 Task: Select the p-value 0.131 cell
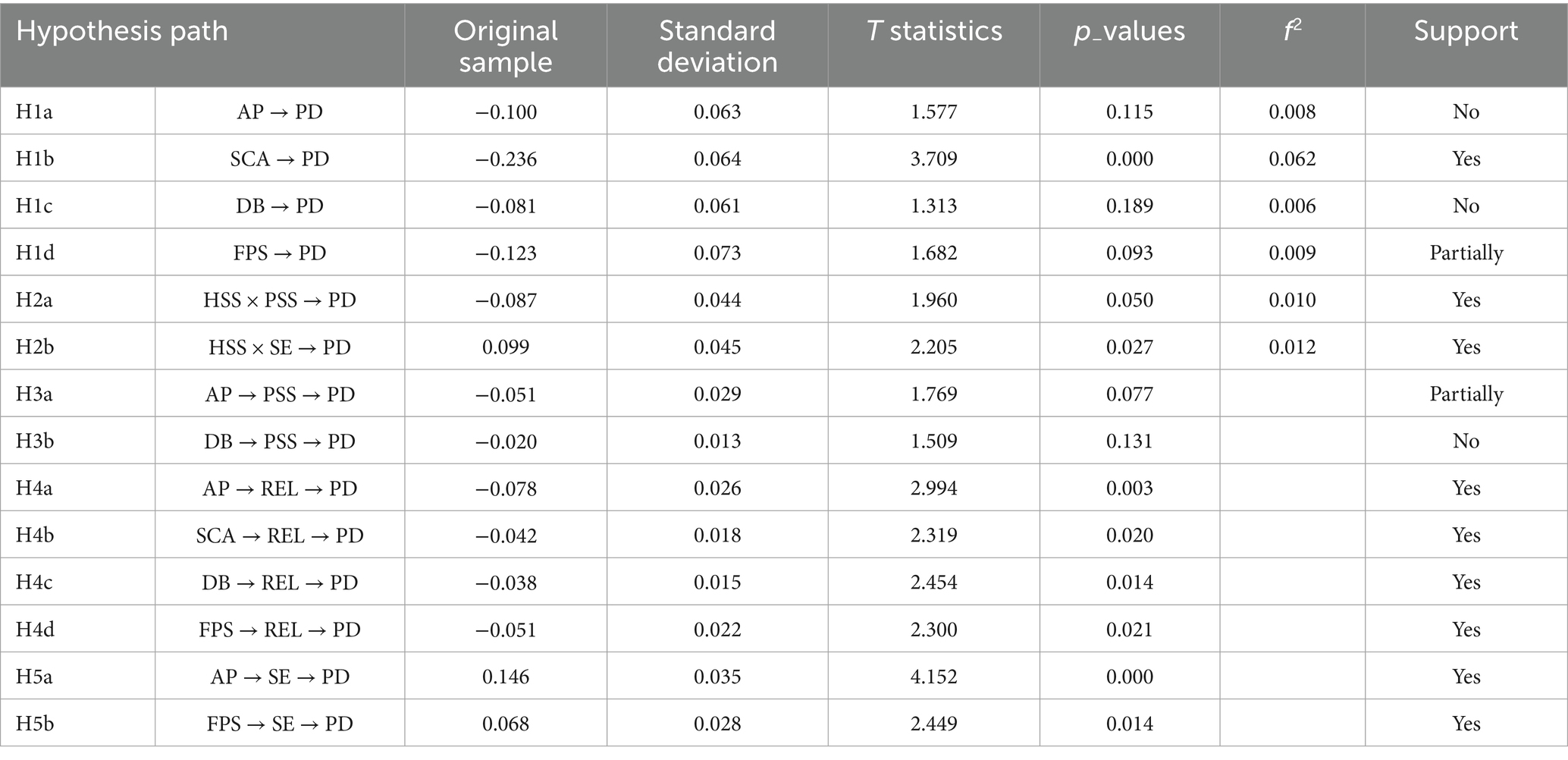click(1129, 441)
